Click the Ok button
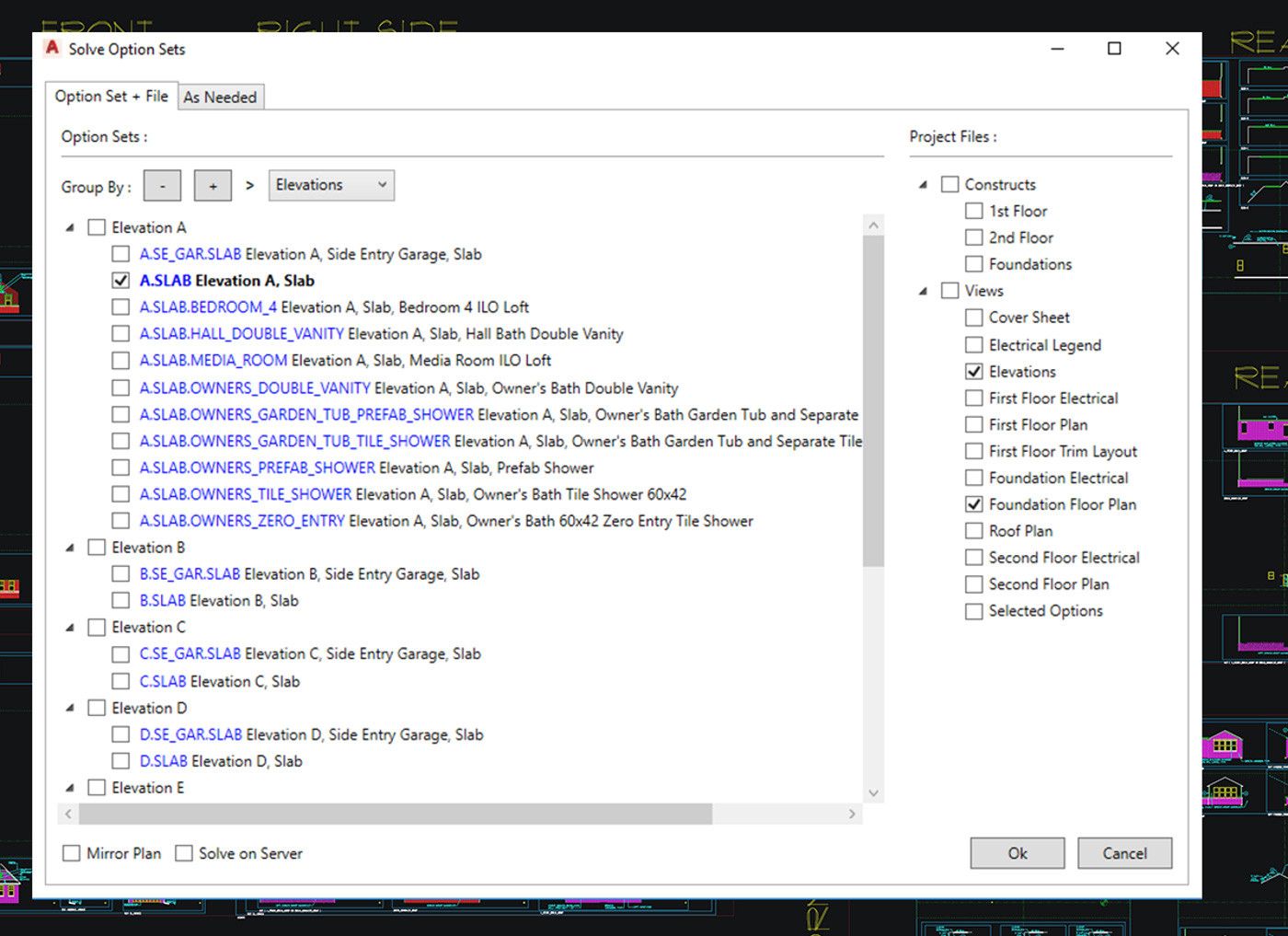 [1017, 853]
